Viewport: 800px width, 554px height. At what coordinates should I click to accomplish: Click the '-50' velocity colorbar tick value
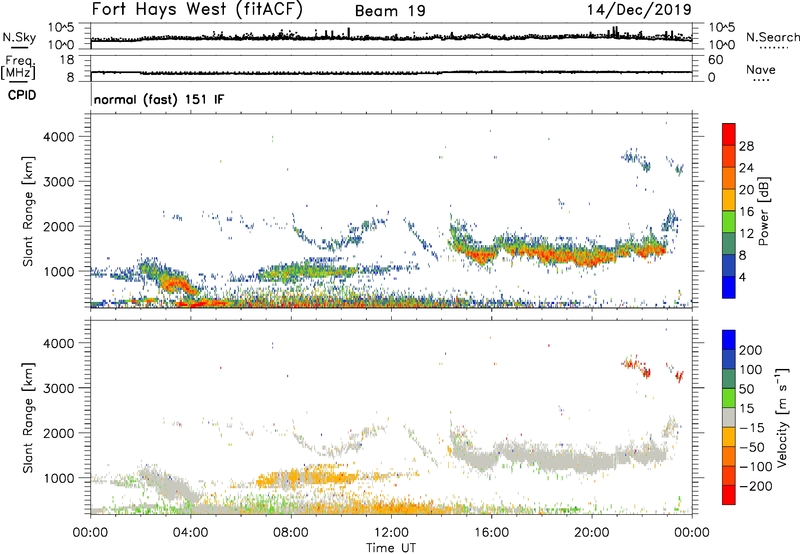(x=752, y=447)
